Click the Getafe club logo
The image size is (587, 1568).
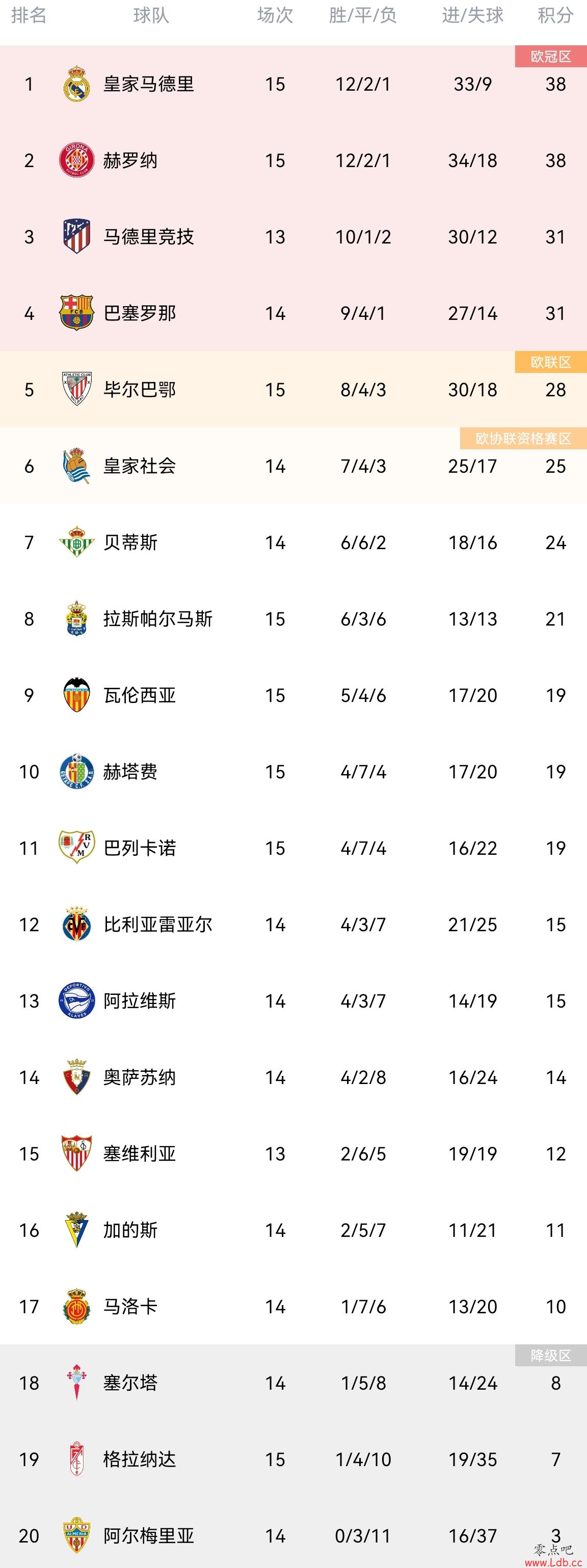point(77,771)
